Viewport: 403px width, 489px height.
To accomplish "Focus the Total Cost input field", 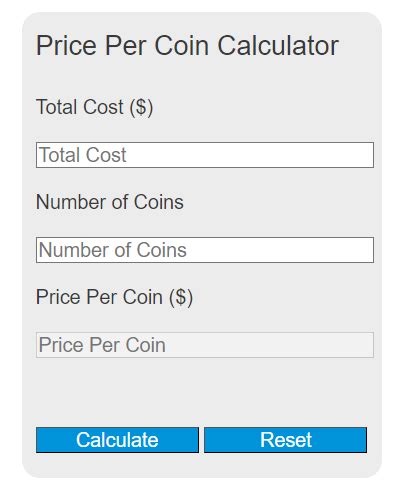I will [x=205, y=155].
